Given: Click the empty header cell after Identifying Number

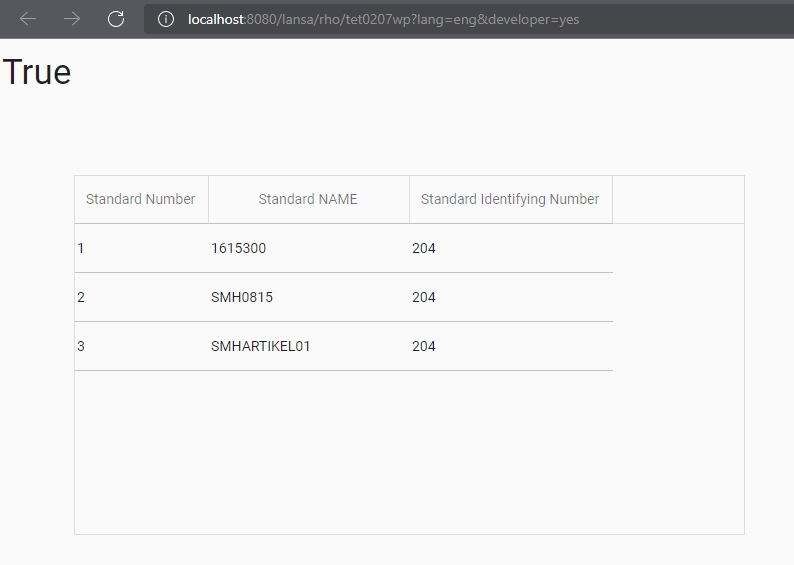Looking at the screenshot, I should point(678,199).
